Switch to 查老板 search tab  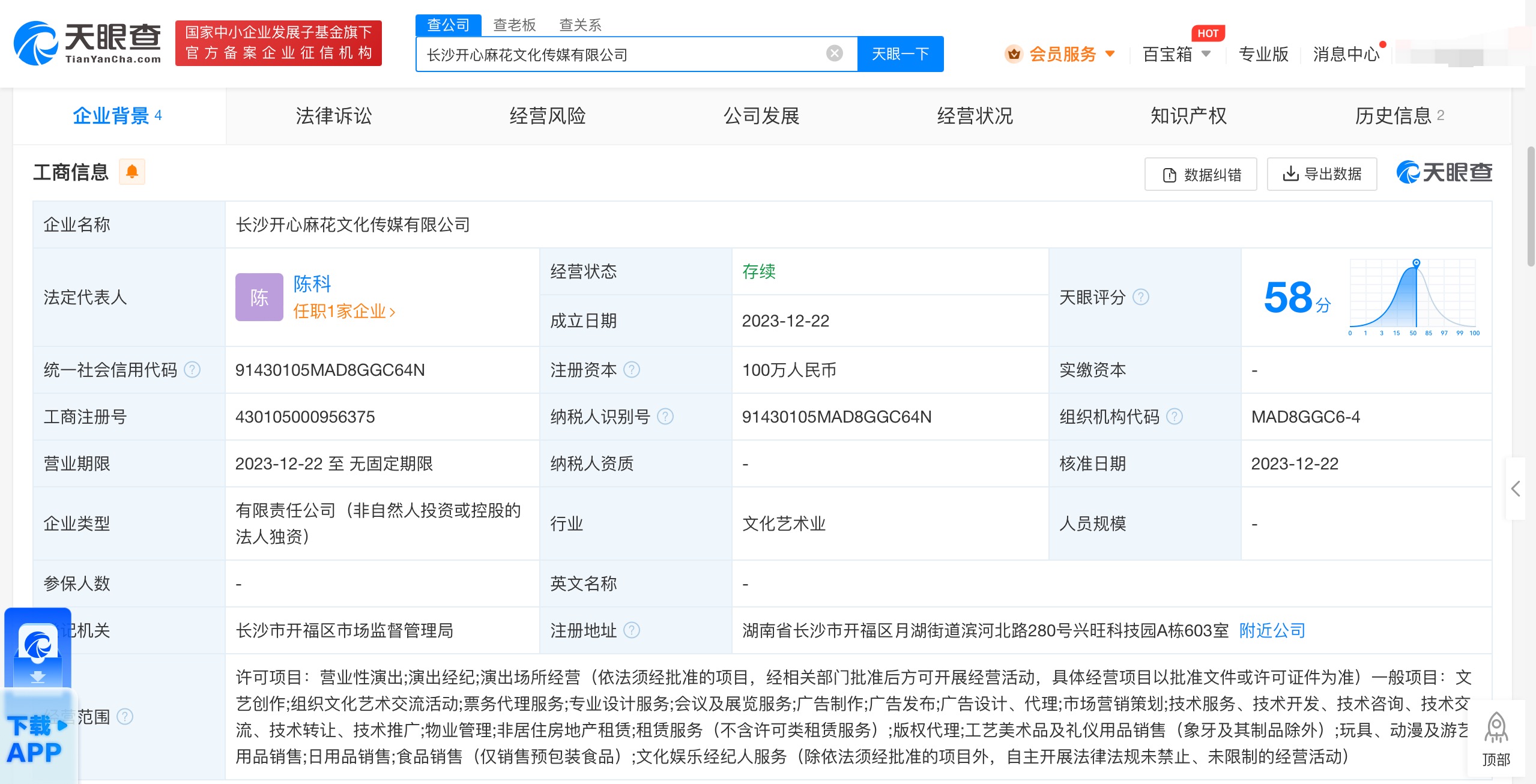tap(515, 25)
